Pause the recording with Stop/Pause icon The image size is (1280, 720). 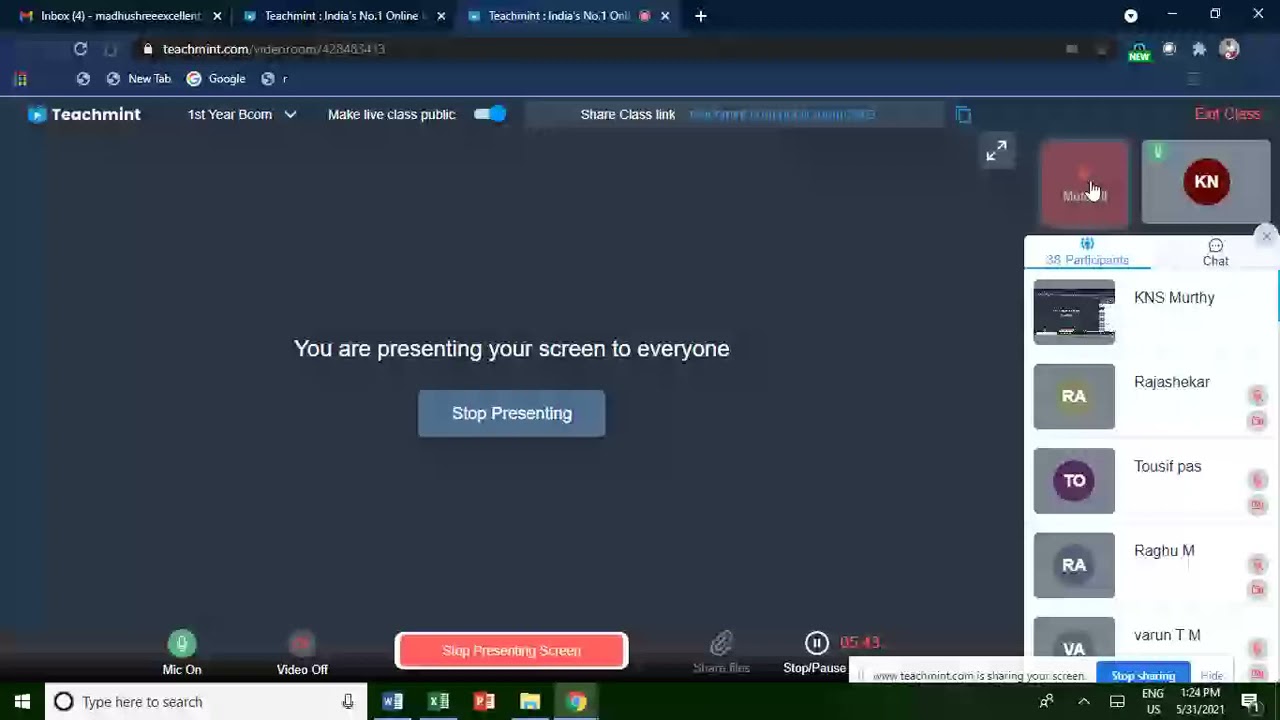pos(816,643)
